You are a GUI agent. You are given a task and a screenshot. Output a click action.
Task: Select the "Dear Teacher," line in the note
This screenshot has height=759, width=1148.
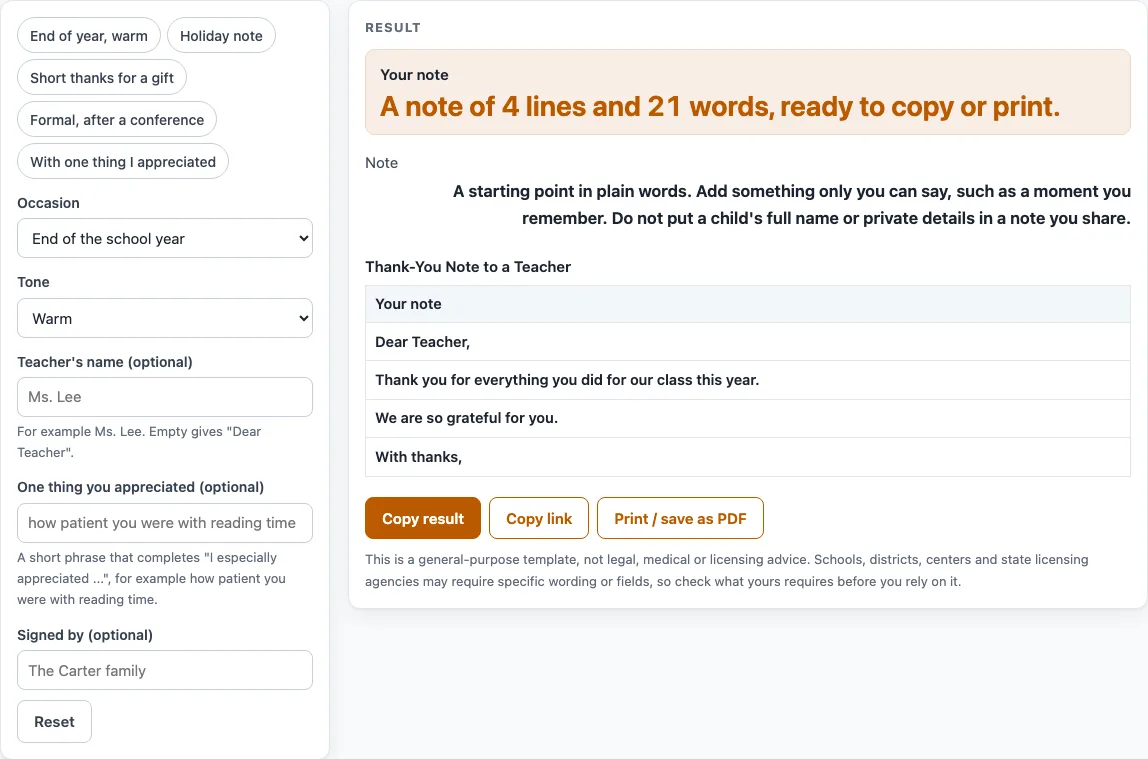[x=748, y=342]
